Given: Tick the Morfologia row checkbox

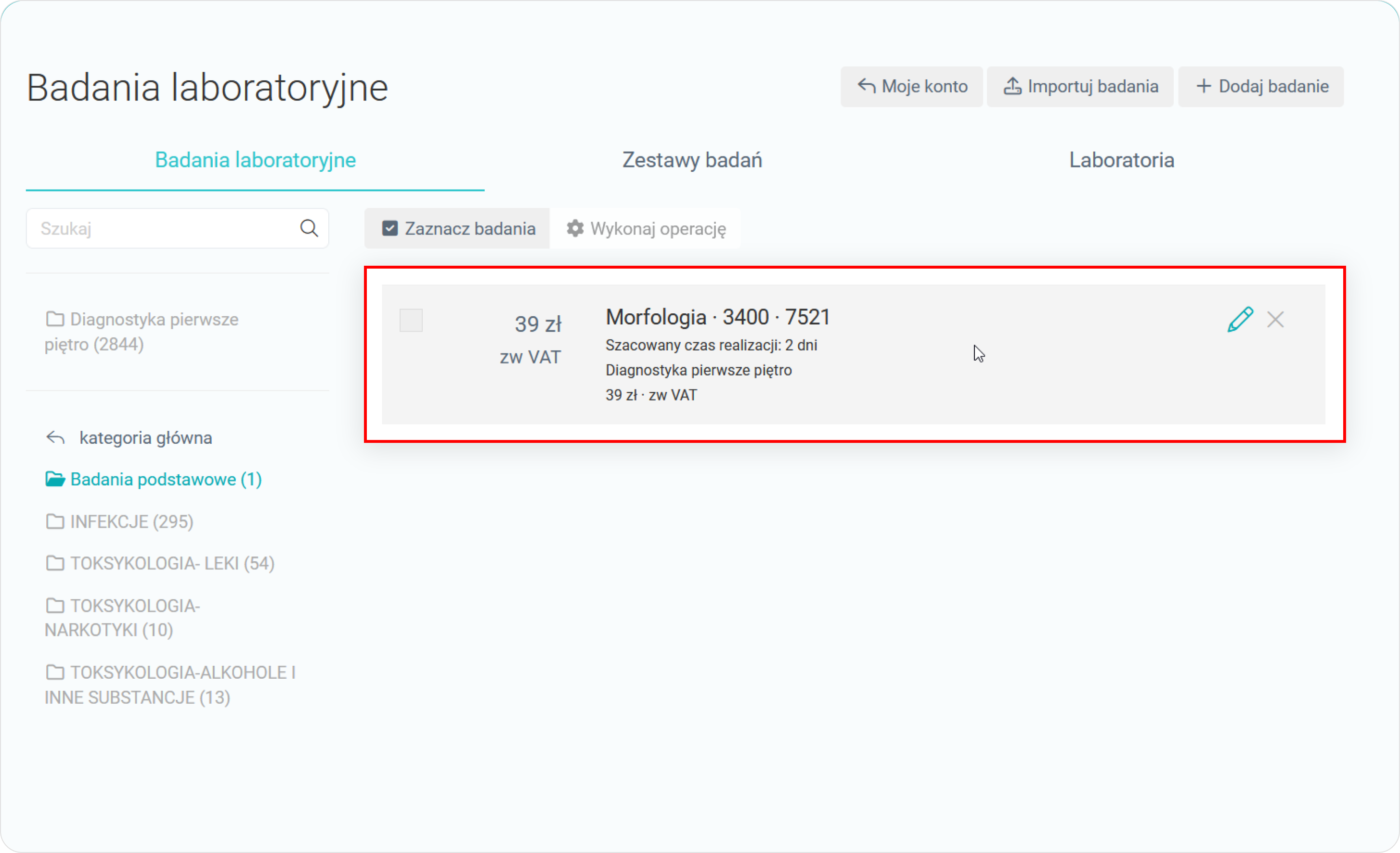Looking at the screenshot, I should 411,320.
